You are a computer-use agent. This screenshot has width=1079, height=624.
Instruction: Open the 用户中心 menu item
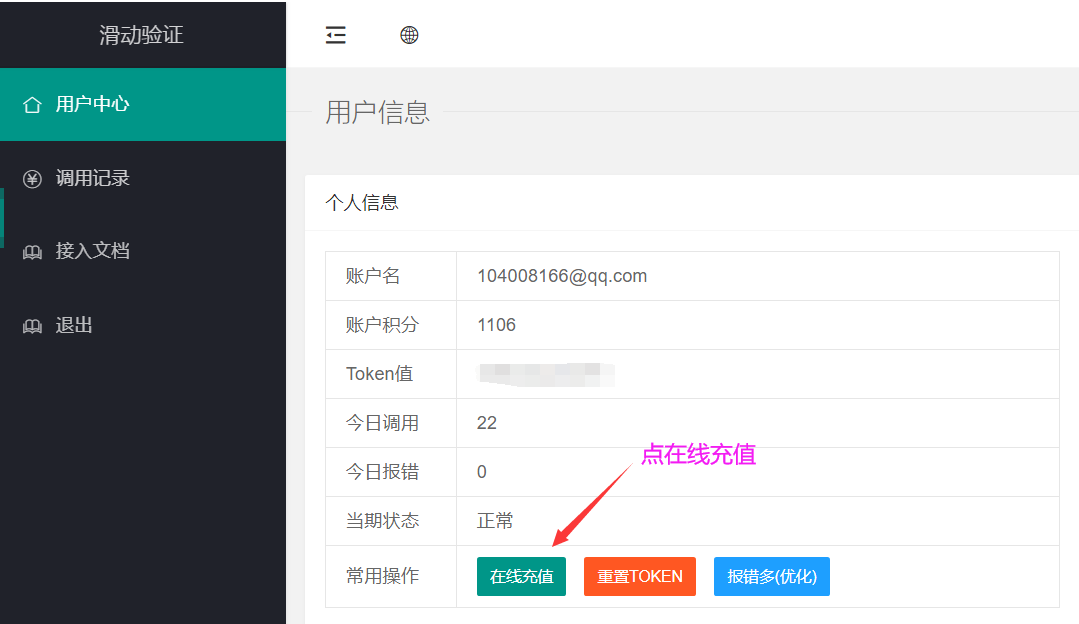pos(93,104)
